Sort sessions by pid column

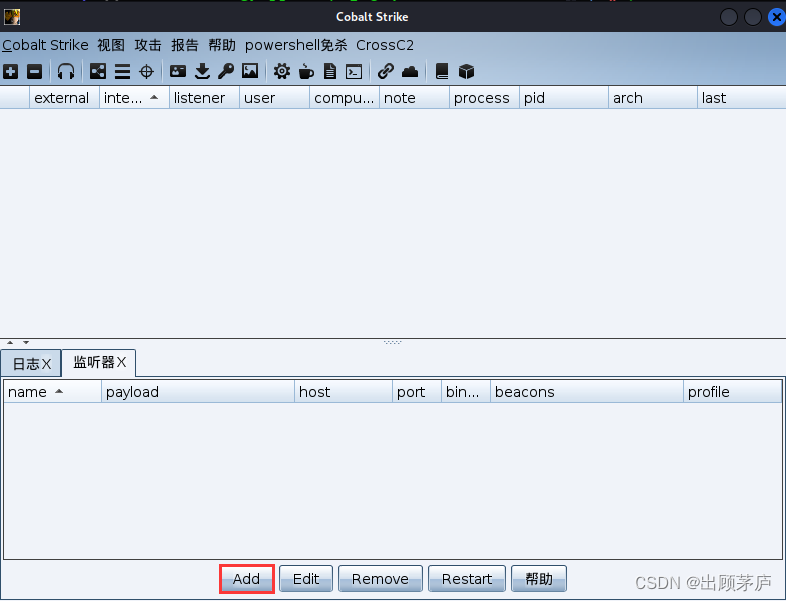click(564, 98)
